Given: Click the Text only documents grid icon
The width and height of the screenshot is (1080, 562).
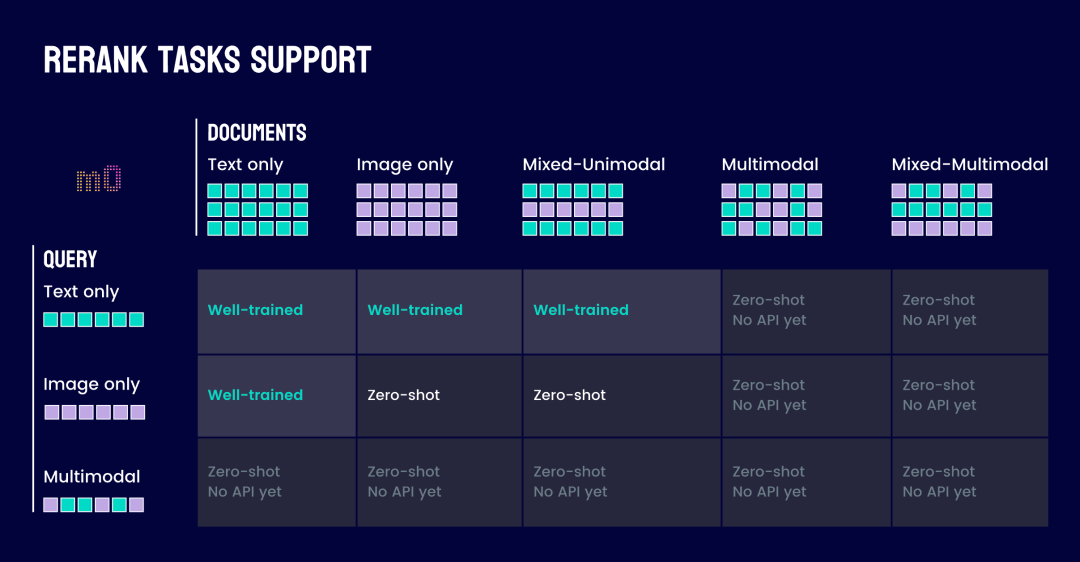Looking at the screenshot, I should pos(258,209).
